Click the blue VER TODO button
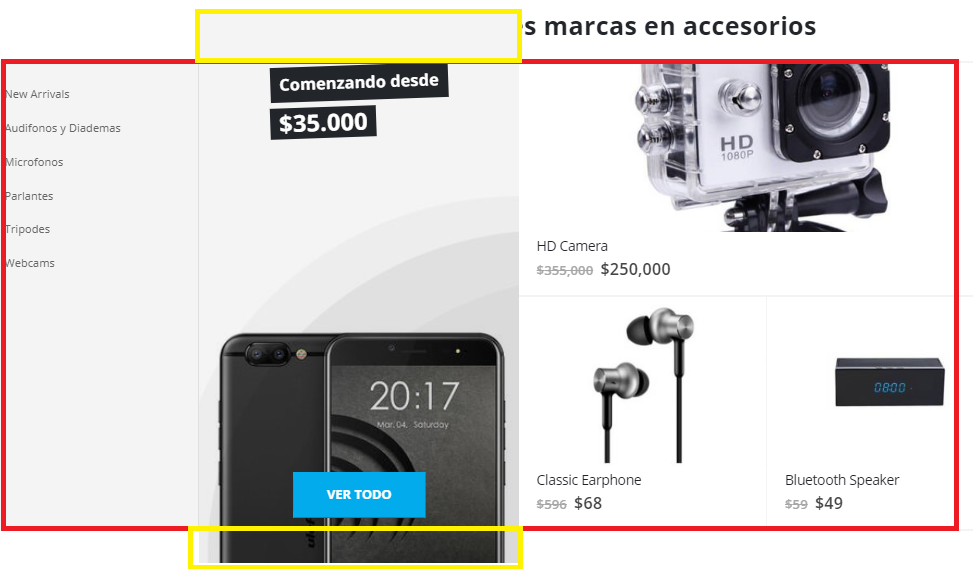Image resolution: width=973 pixels, height=569 pixels. (359, 495)
